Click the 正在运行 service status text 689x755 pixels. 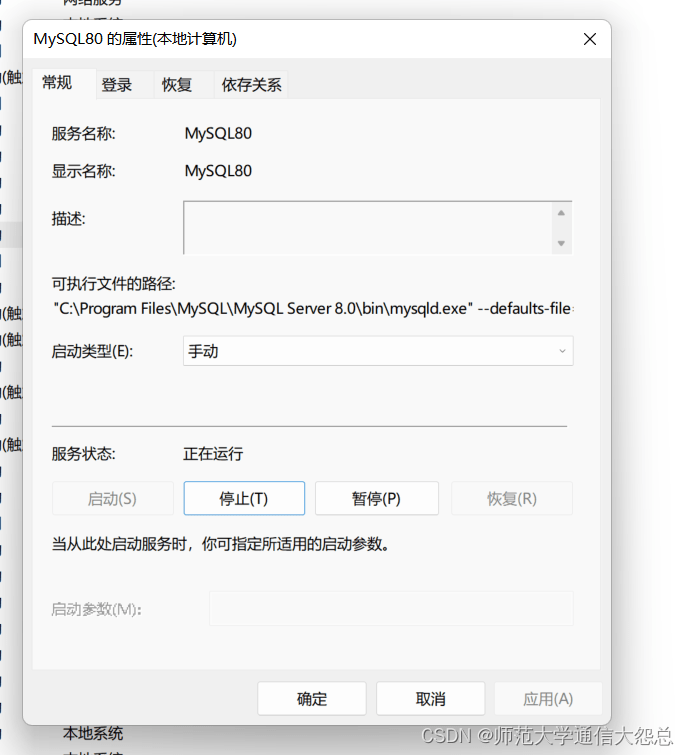click(213, 454)
